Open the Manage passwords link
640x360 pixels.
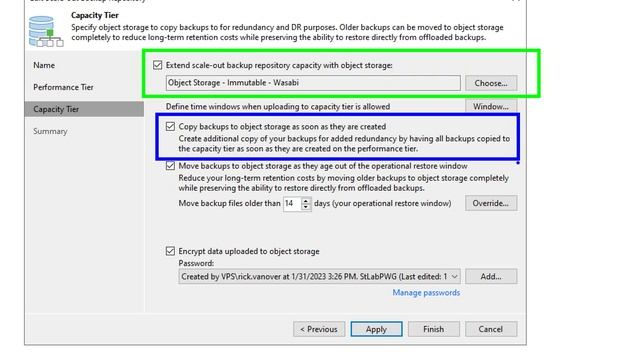tap(426, 293)
